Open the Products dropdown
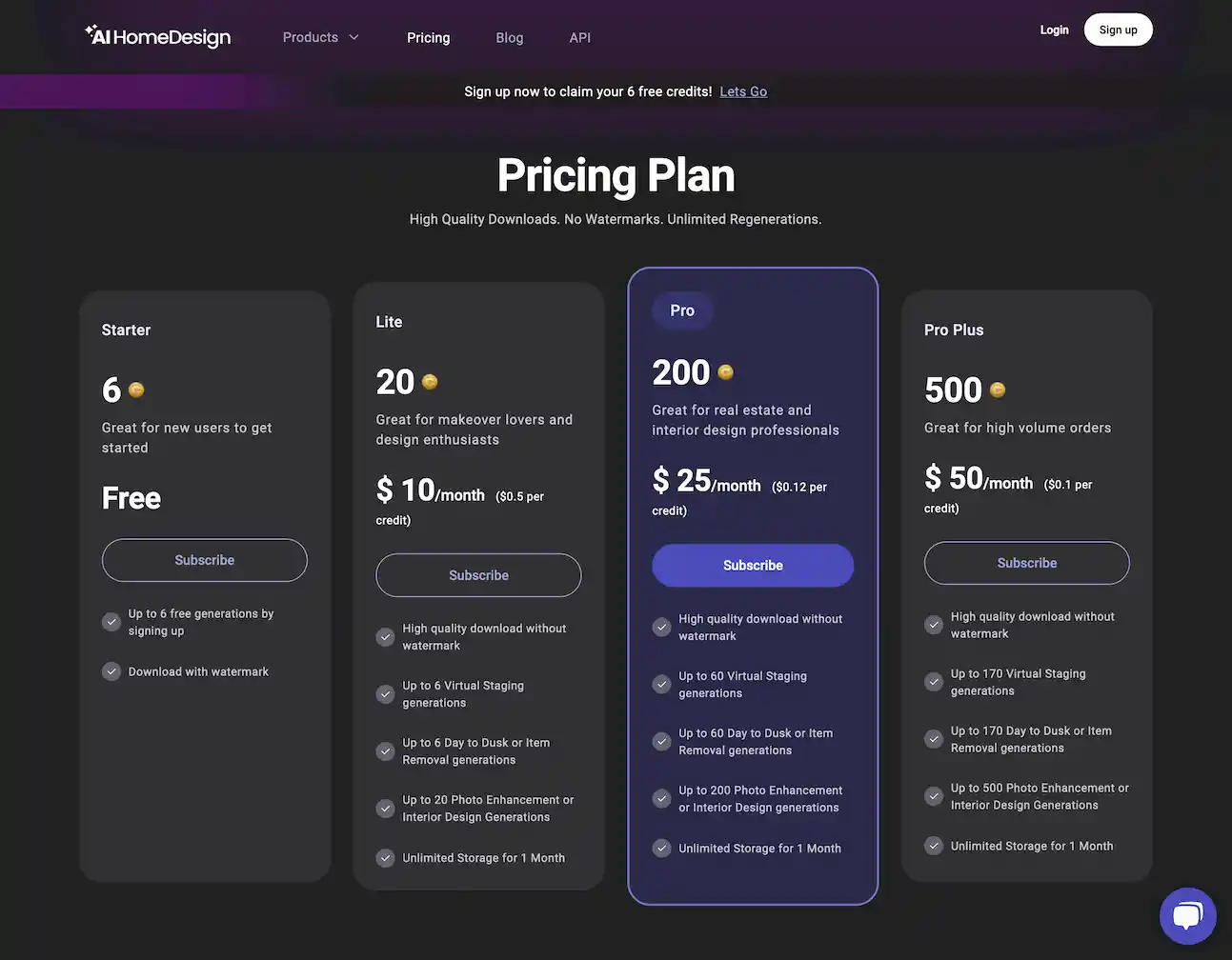Image resolution: width=1232 pixels, height=960 pixels. [311, 37]
